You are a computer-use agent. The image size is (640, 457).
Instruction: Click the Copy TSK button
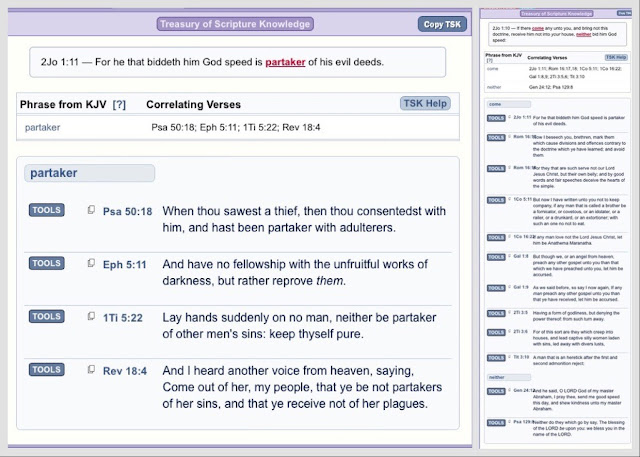pyautogui.click(x=442, y=24)
